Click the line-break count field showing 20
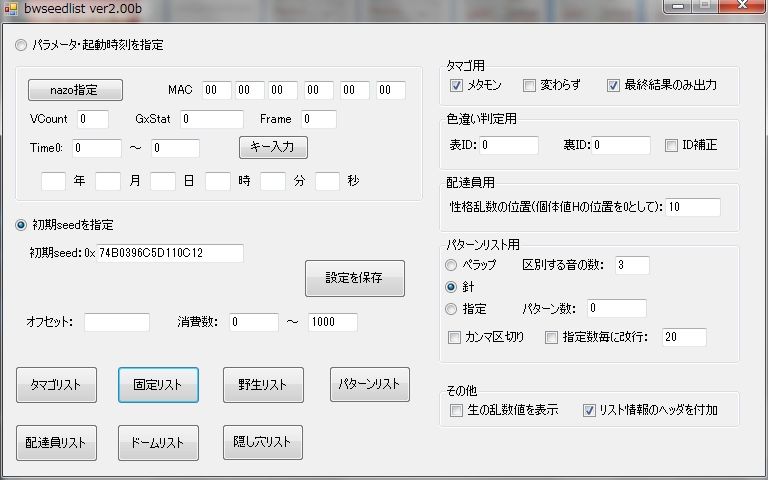The image size is (768, 480). [x=684, y=337]
